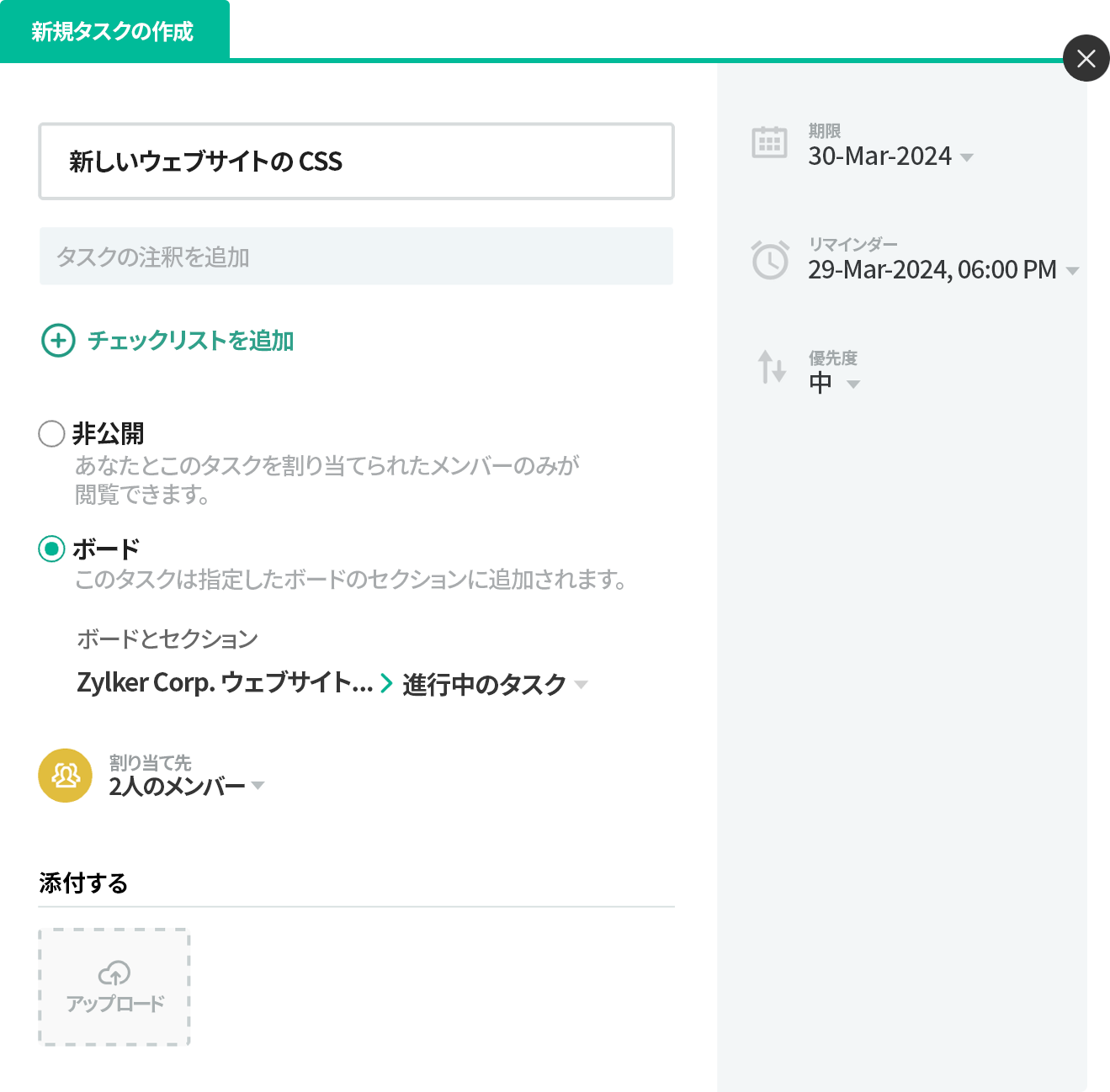
Task: Click the plus icon beside チェックリストを追加
Action: [56, 342]
